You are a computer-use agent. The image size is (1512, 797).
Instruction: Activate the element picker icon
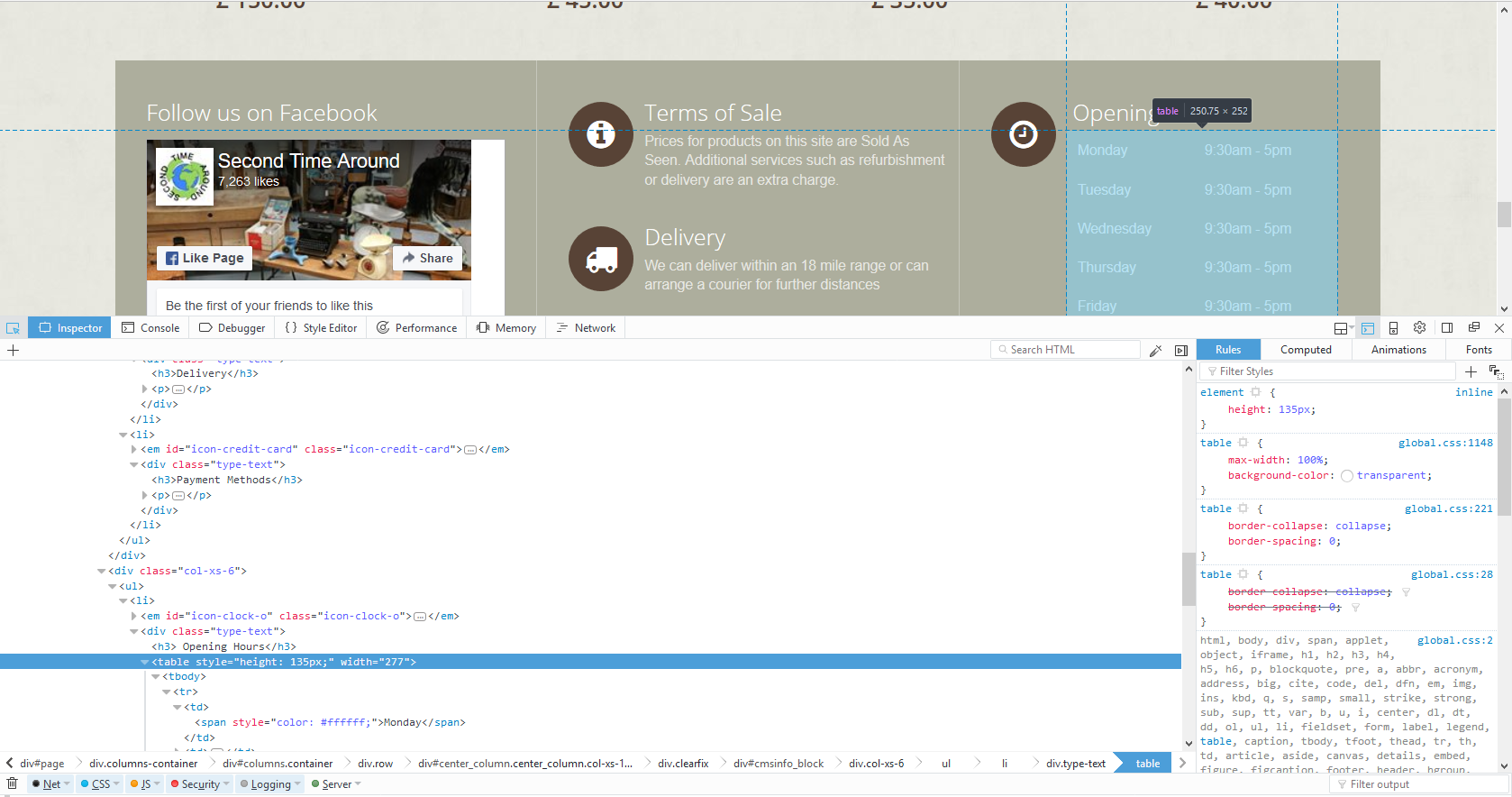[x=13, y=328]
